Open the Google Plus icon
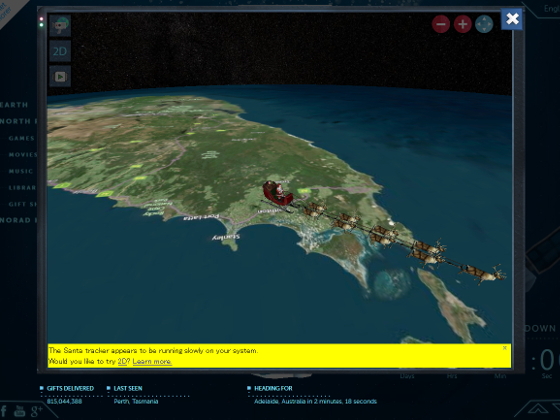This screenshot has height=420, width=560. [37, 411]
